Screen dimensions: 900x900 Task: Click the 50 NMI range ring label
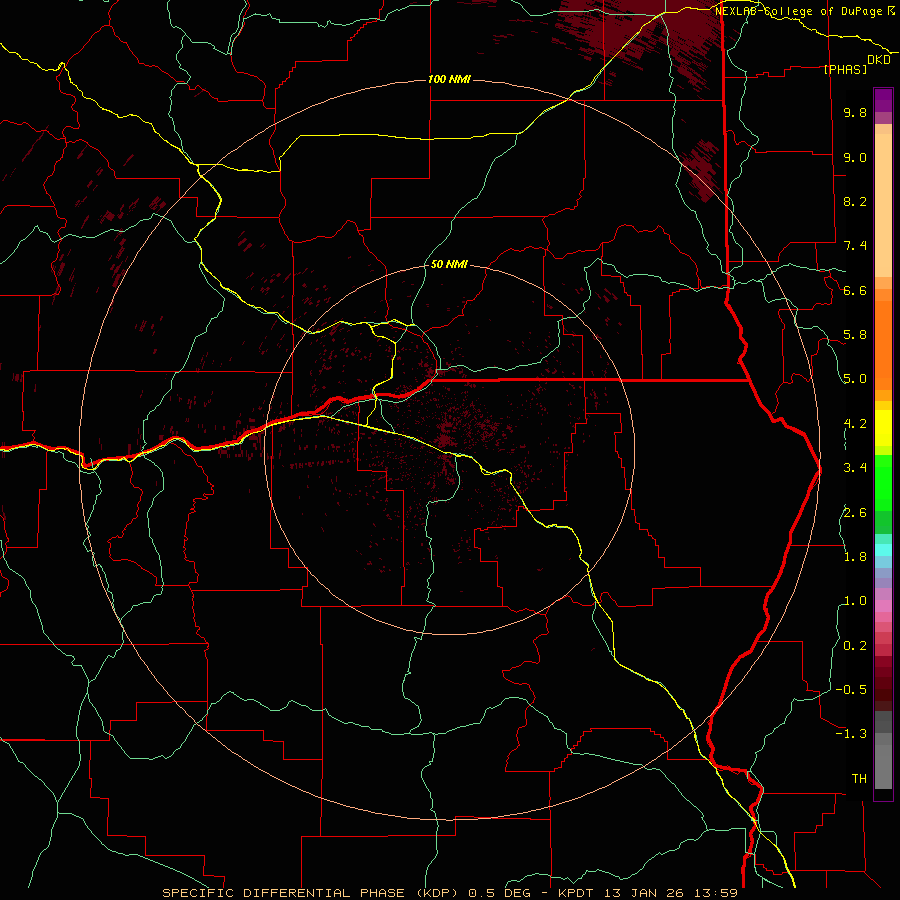click(x=449, y=264)
